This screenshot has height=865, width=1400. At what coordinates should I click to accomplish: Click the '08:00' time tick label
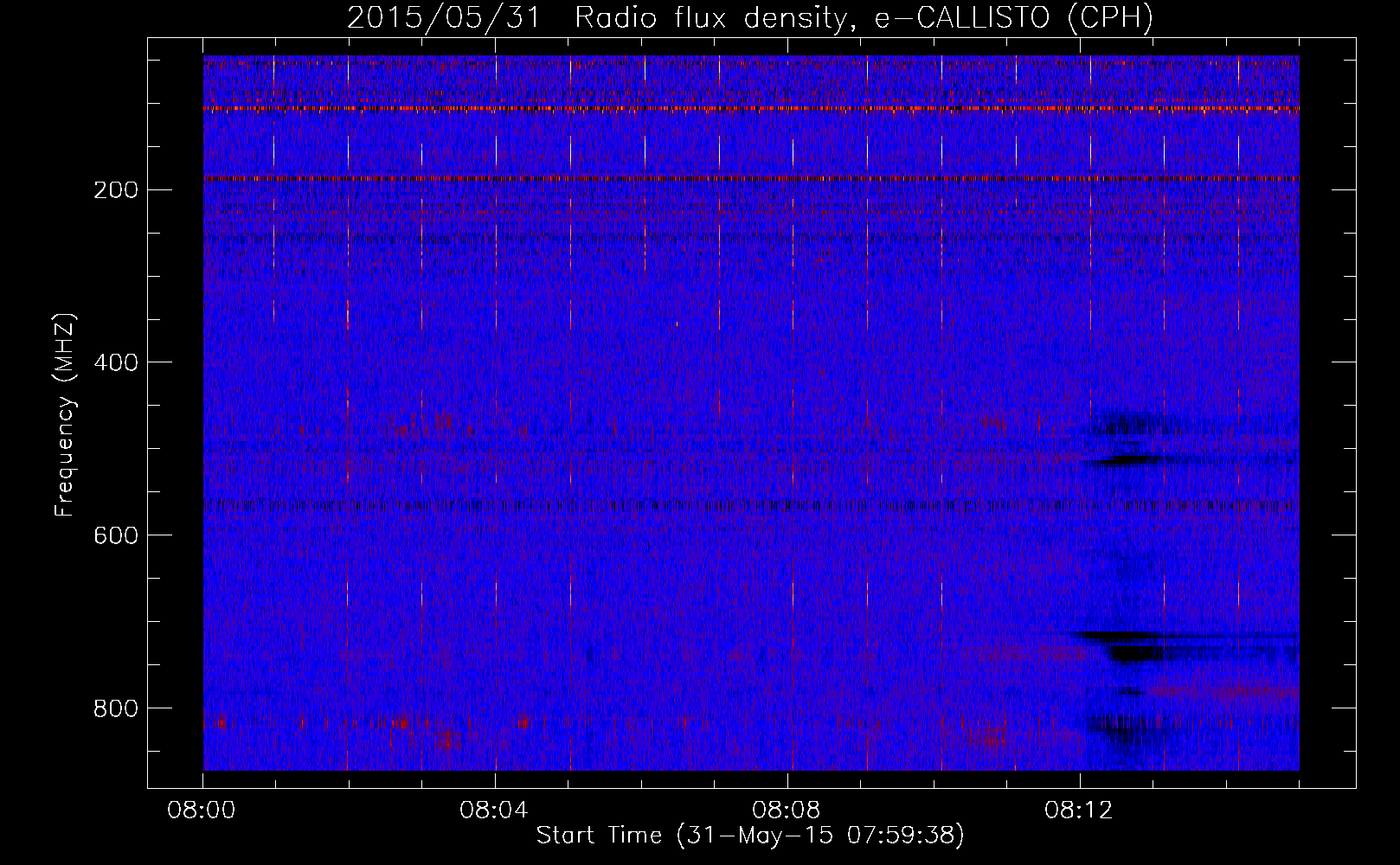[202, 811]
